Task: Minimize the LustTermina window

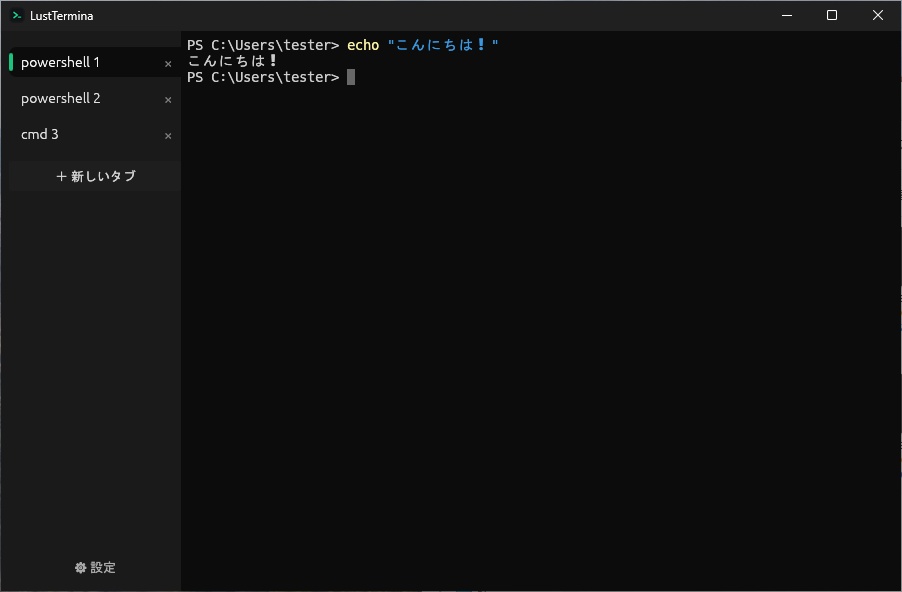Action: (x=787, y=16)
